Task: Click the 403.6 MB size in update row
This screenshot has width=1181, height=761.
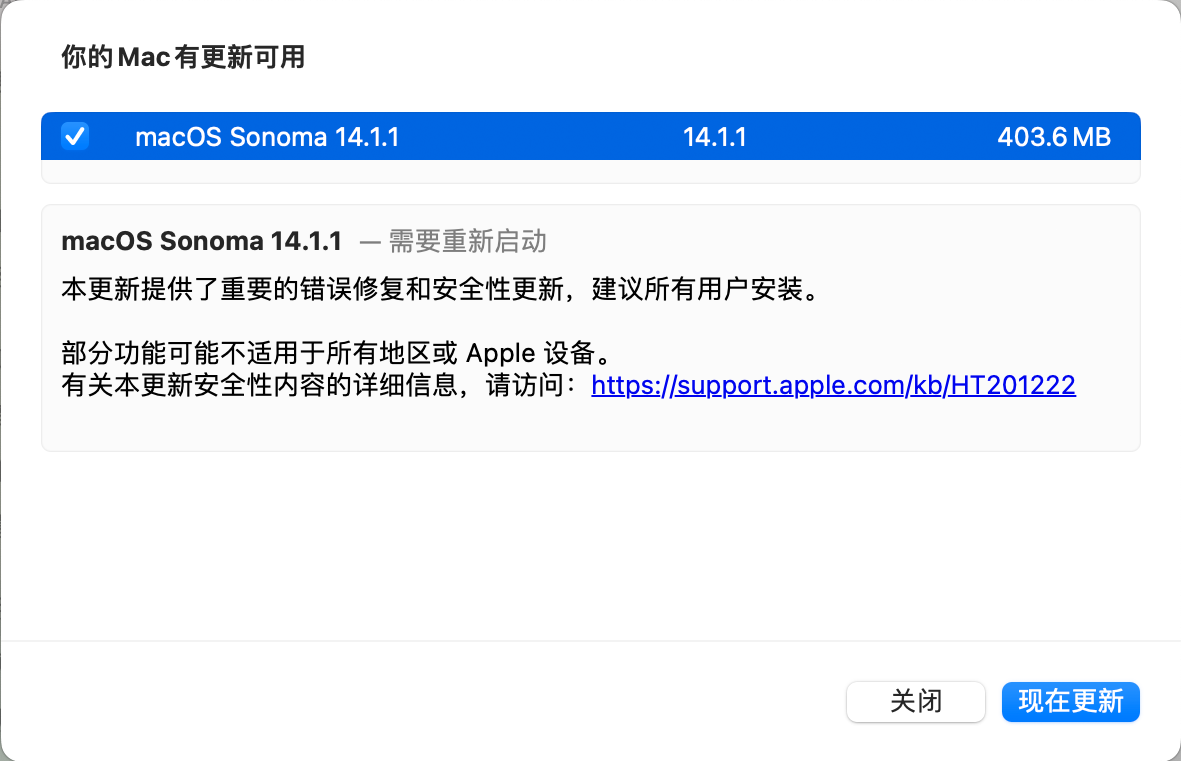Action: point(1053,137)
